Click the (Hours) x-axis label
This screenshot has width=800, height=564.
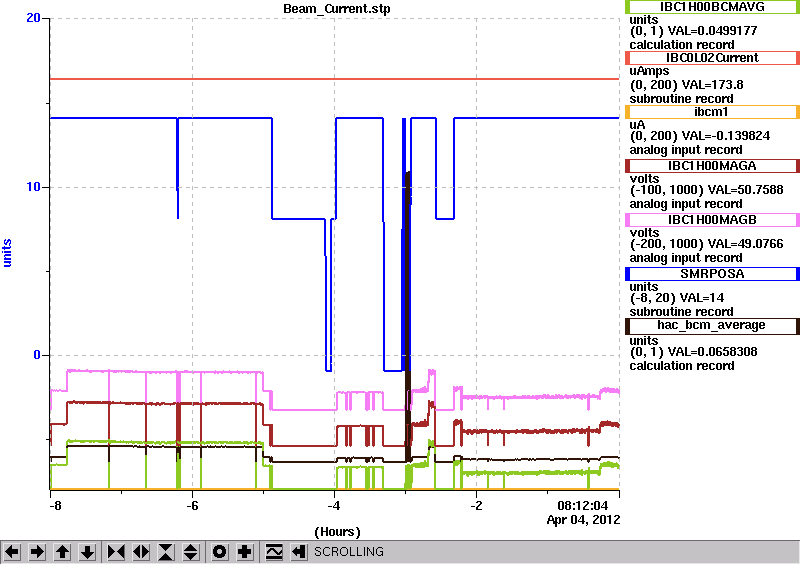coord(337,532)
